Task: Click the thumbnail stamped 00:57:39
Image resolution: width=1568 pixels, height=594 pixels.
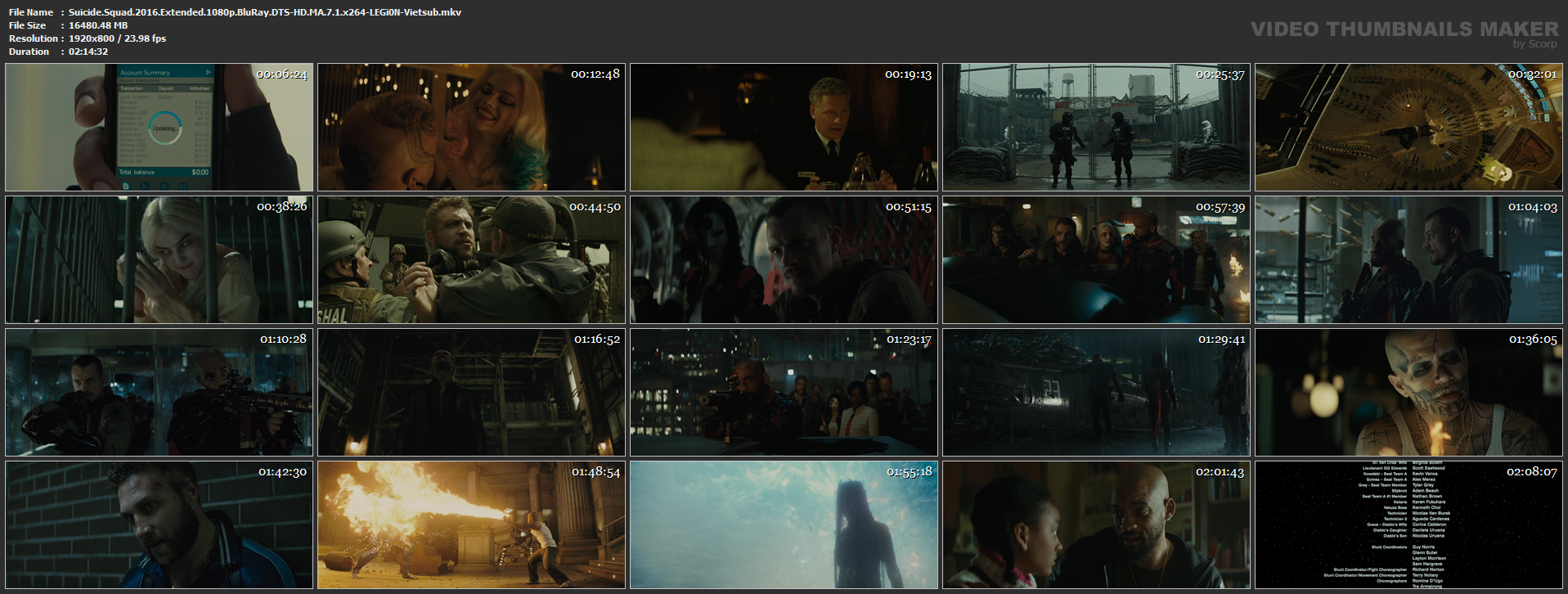Action: pos(1096,260)
